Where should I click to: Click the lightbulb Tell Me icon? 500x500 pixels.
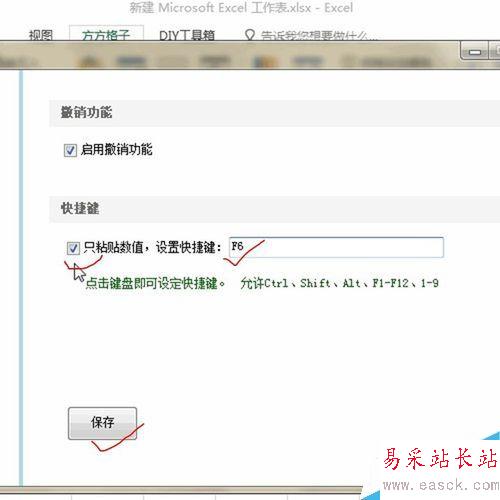tap(250, 35)
